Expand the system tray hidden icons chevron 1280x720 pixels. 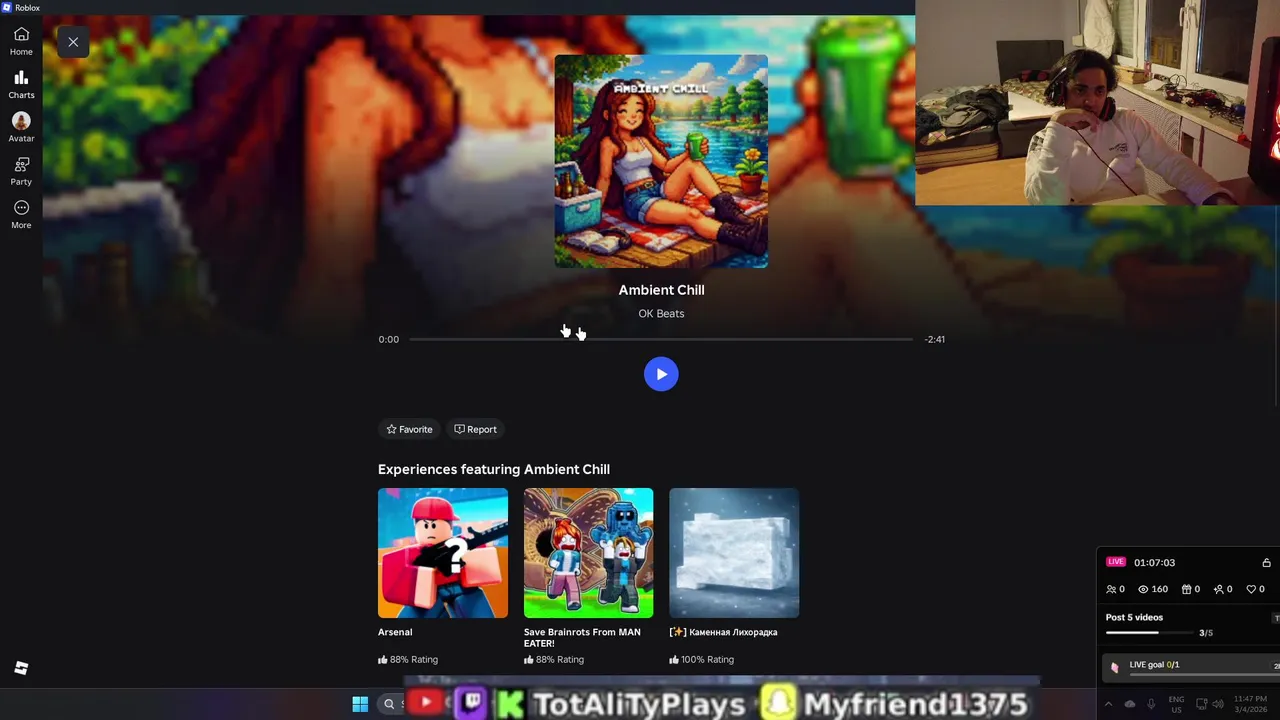[1108, 704]
